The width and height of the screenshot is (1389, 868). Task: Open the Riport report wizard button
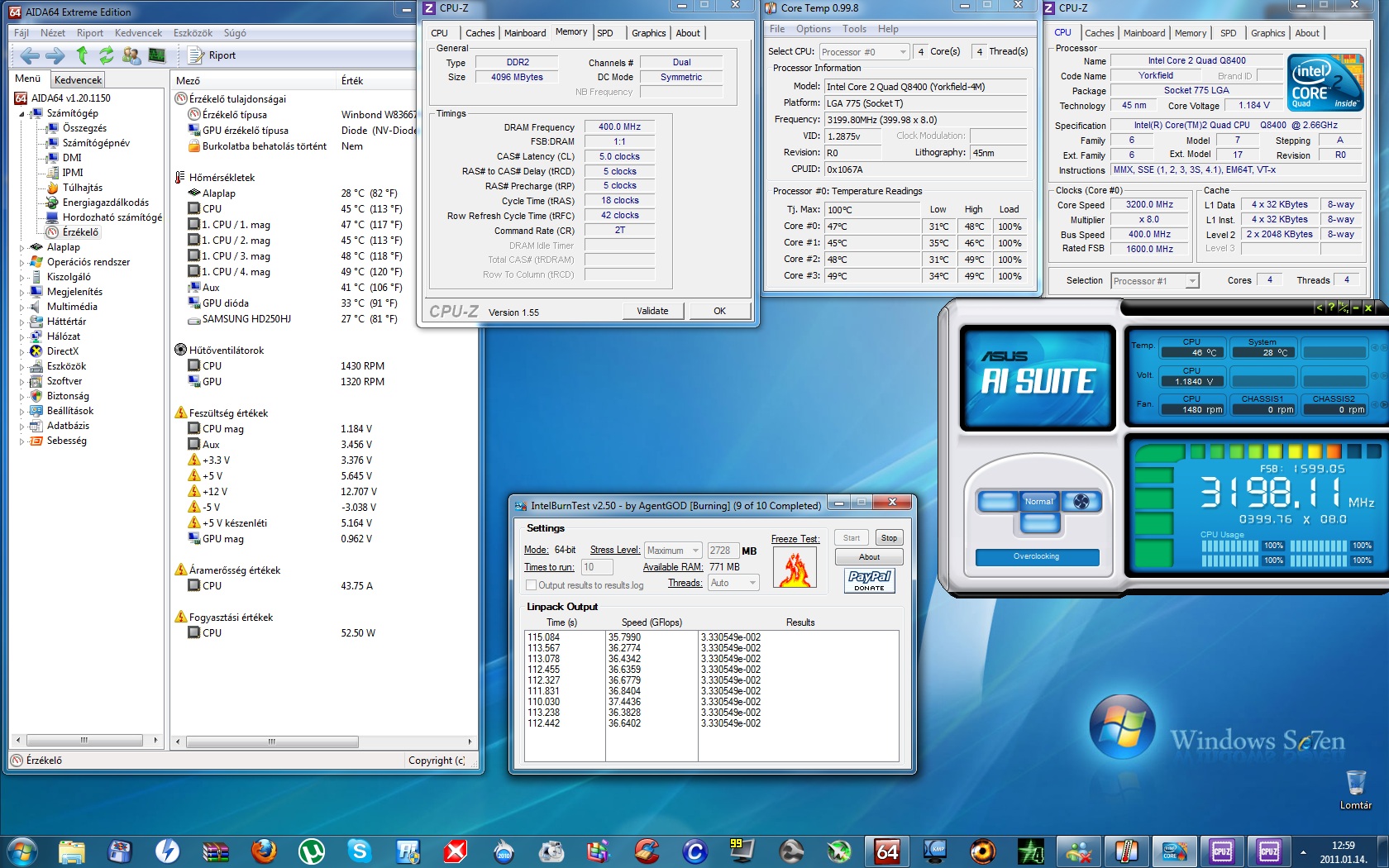[x=212, y=55]
